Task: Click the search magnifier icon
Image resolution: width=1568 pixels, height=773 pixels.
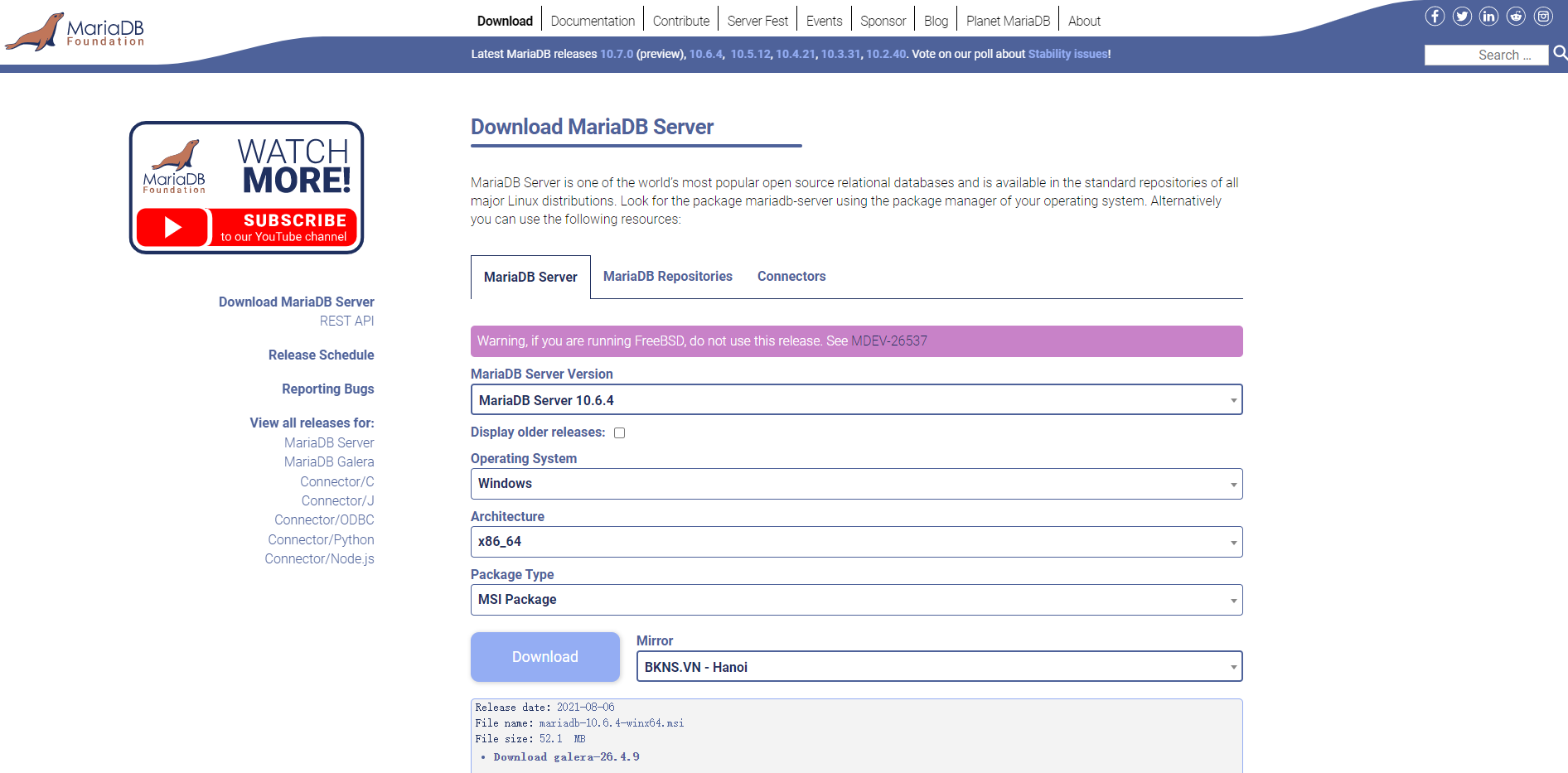Action: [1561, 55]
